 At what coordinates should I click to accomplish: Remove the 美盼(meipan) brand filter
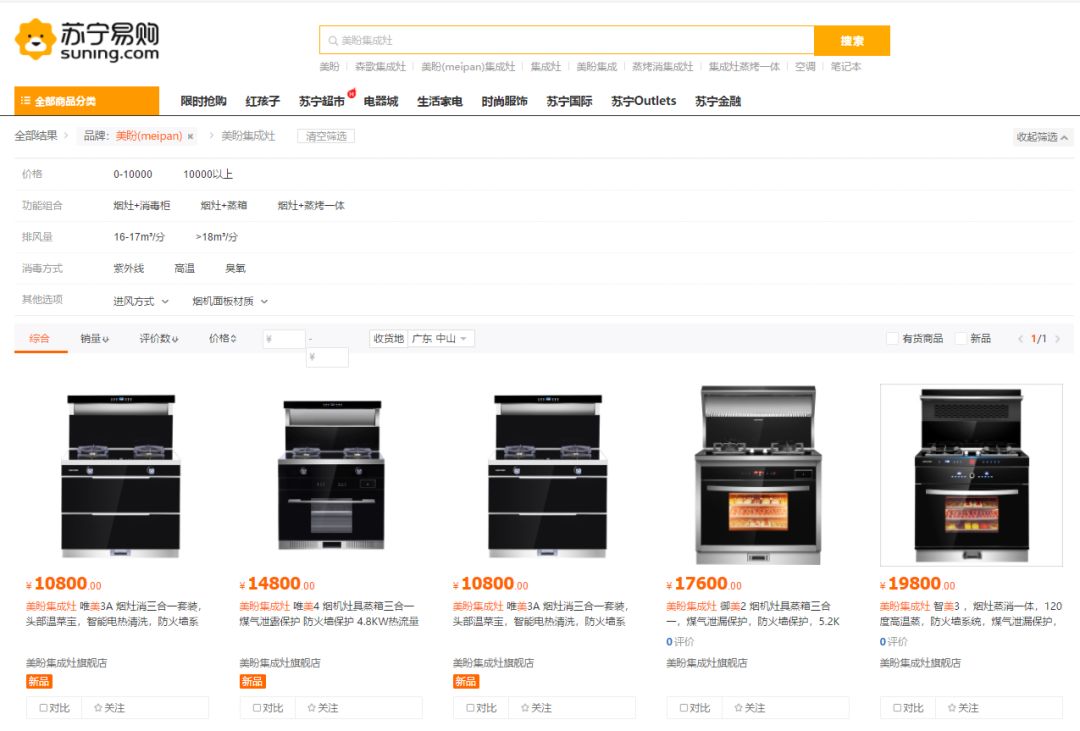coord(191,136)
